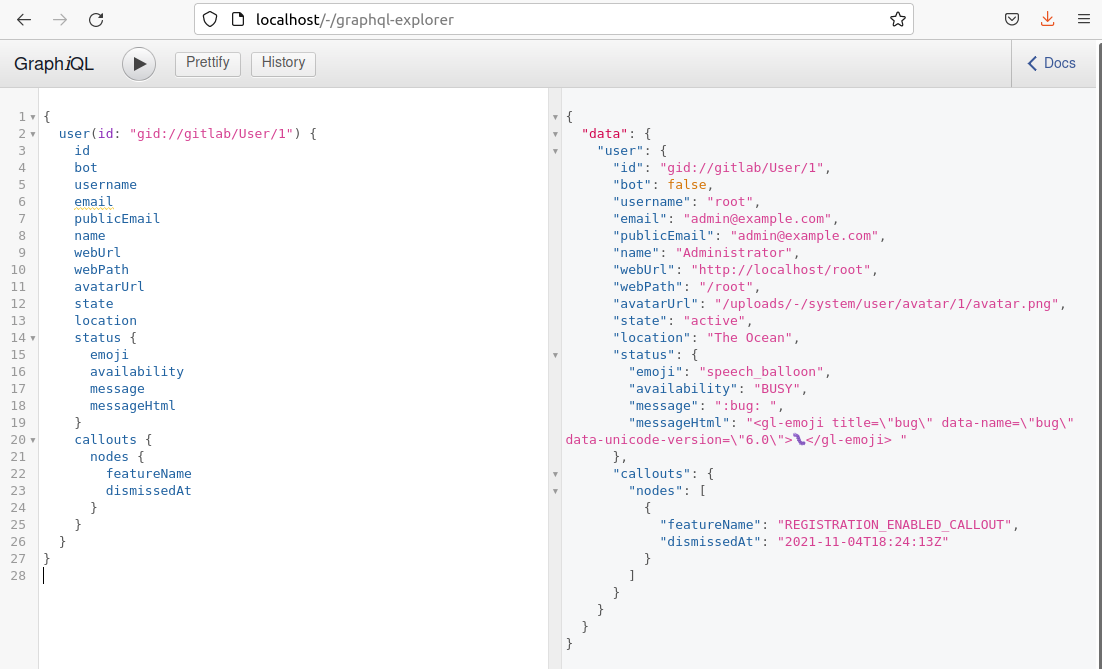Open the browser downloads icon
This screenshot has width=1102, height=669.
pyautogui.click(x=1047, y=19)
